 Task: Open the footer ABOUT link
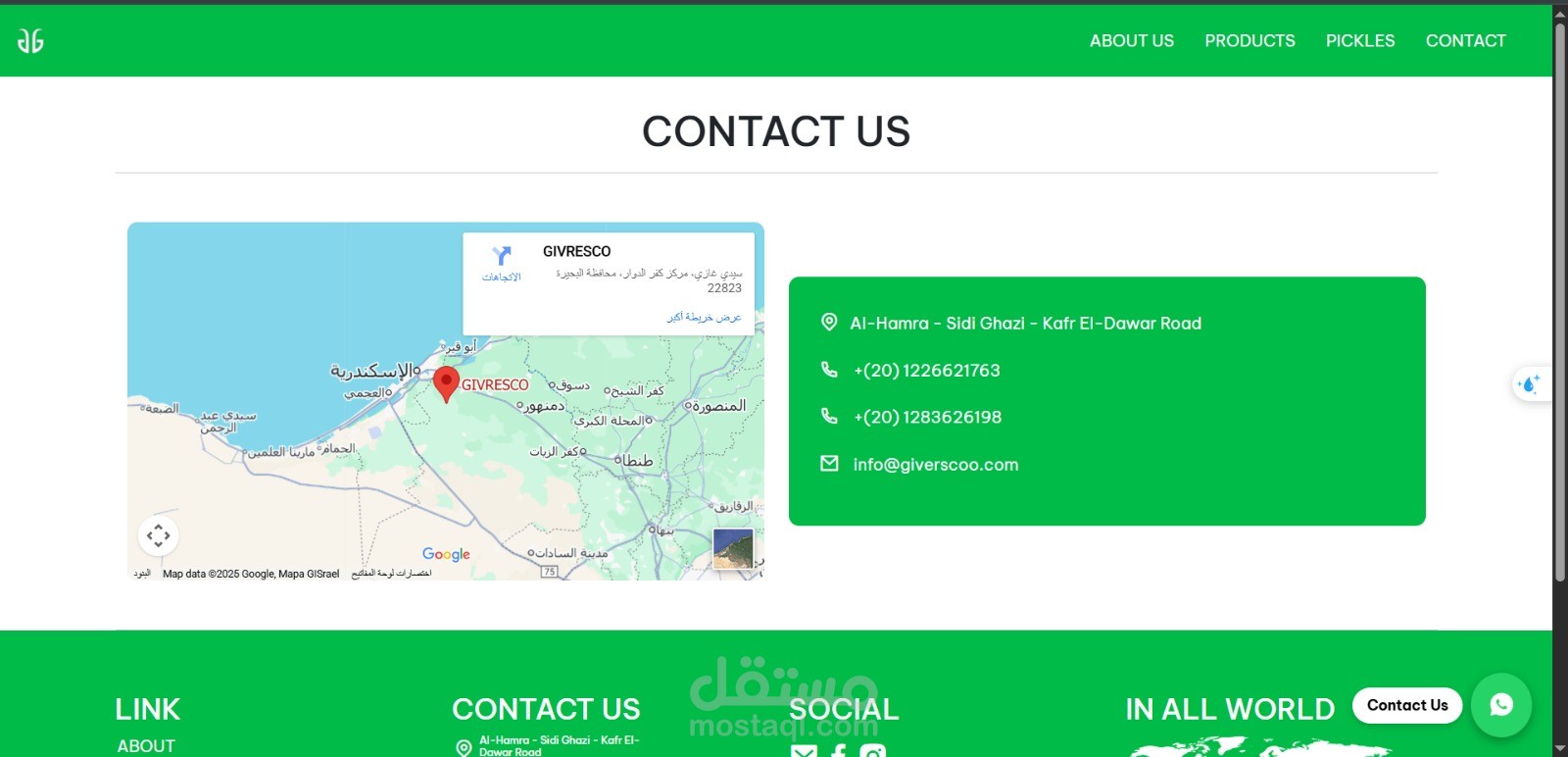point(146,746)
